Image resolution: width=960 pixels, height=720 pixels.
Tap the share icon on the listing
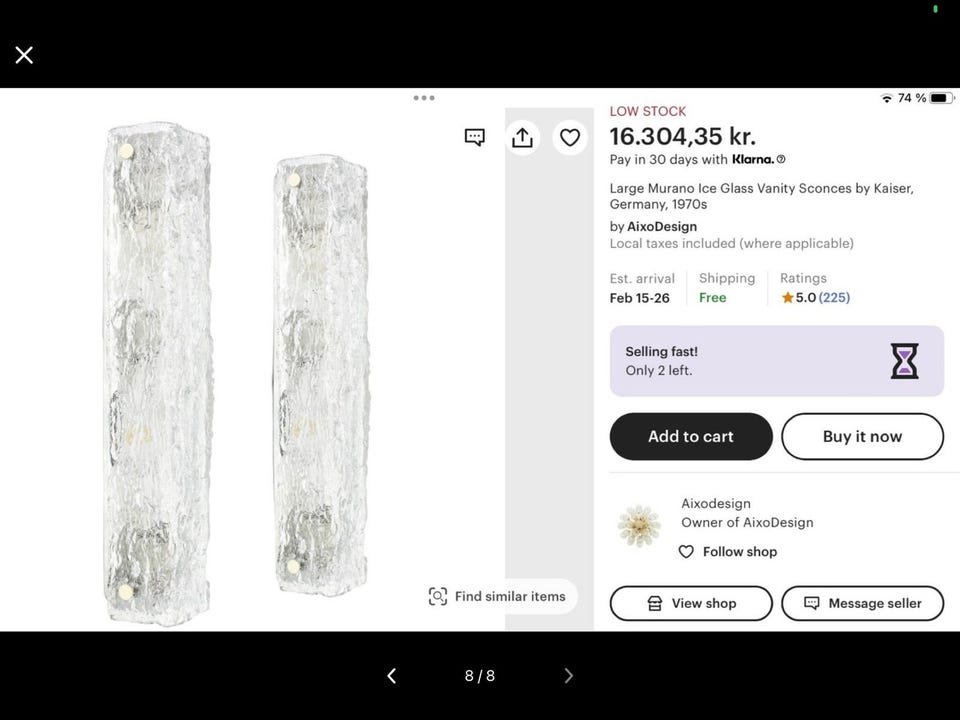coord(522,138)
